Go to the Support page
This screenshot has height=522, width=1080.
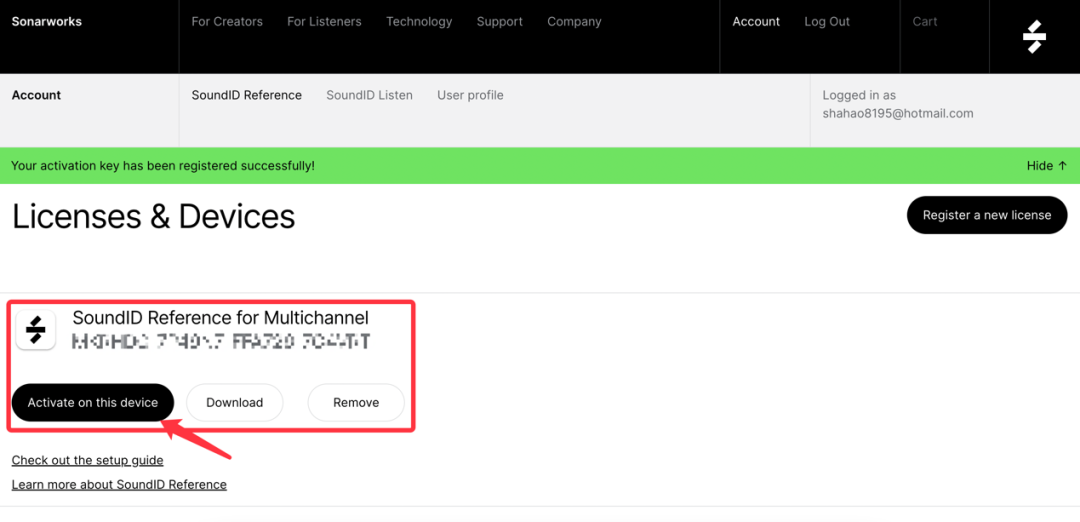pyautogui.click(x=500, y=22)
